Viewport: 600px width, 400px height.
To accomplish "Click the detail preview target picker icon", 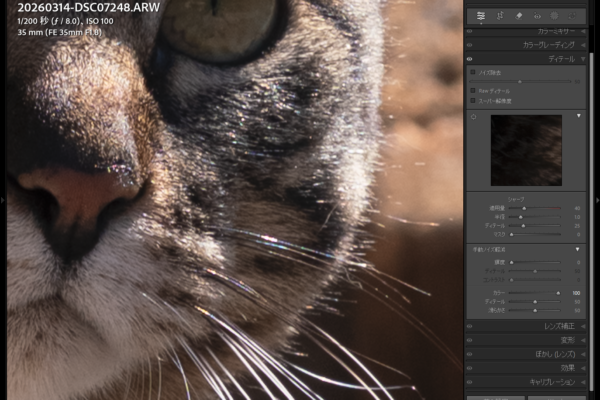I will 473,116.
